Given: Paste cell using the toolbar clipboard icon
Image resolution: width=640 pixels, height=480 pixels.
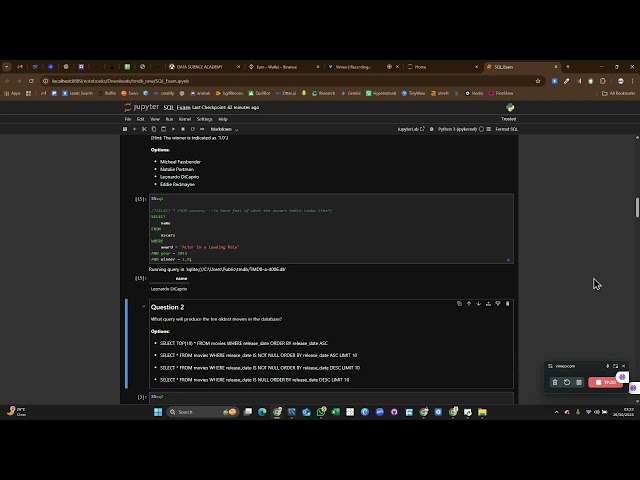Looking at the screenshot, I should point(164,129).
